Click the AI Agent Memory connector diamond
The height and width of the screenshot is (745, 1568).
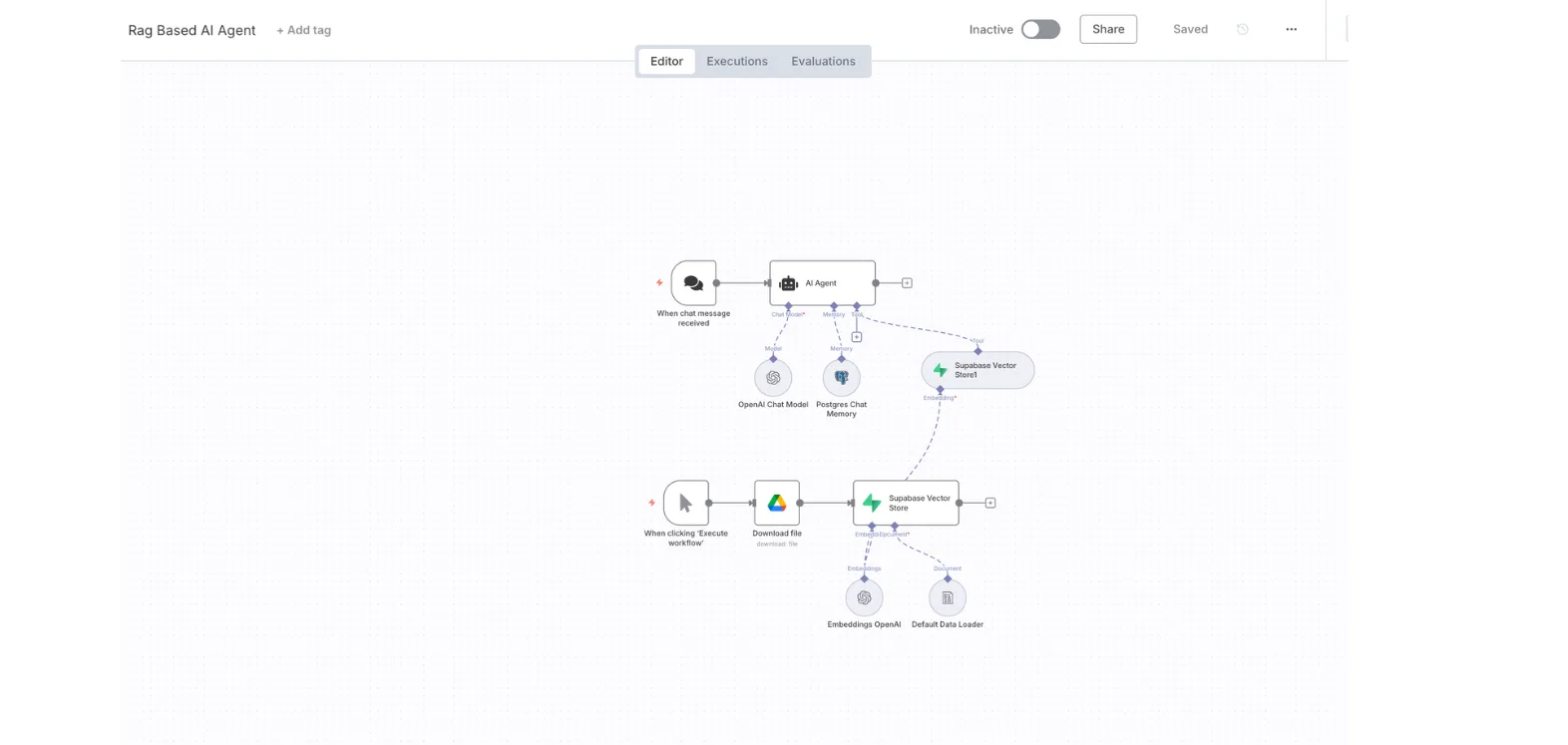coord(834,306)
